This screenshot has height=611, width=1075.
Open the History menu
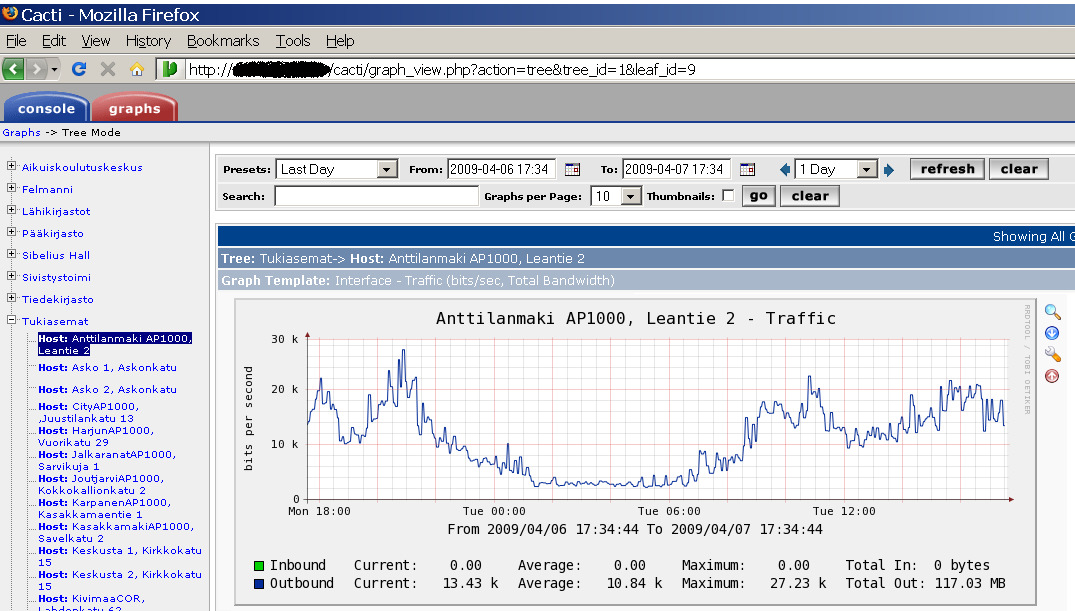point(148,41)
